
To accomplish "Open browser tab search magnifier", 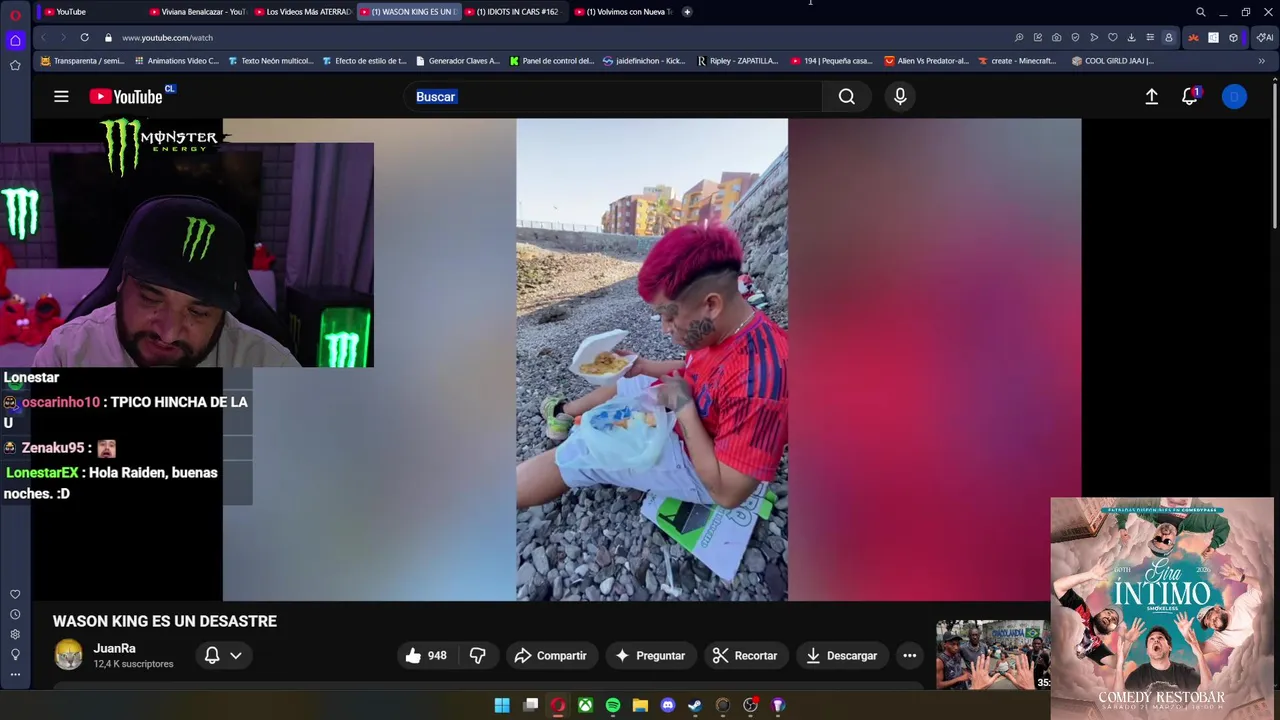I will click(1201, 12).
